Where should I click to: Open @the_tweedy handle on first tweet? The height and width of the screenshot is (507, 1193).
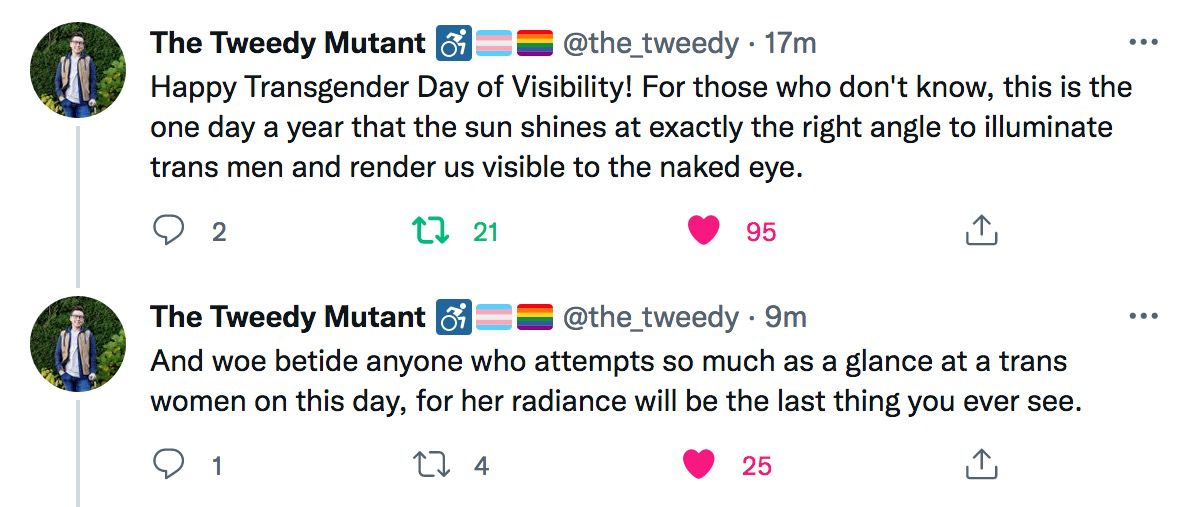(x=651, y=44)
